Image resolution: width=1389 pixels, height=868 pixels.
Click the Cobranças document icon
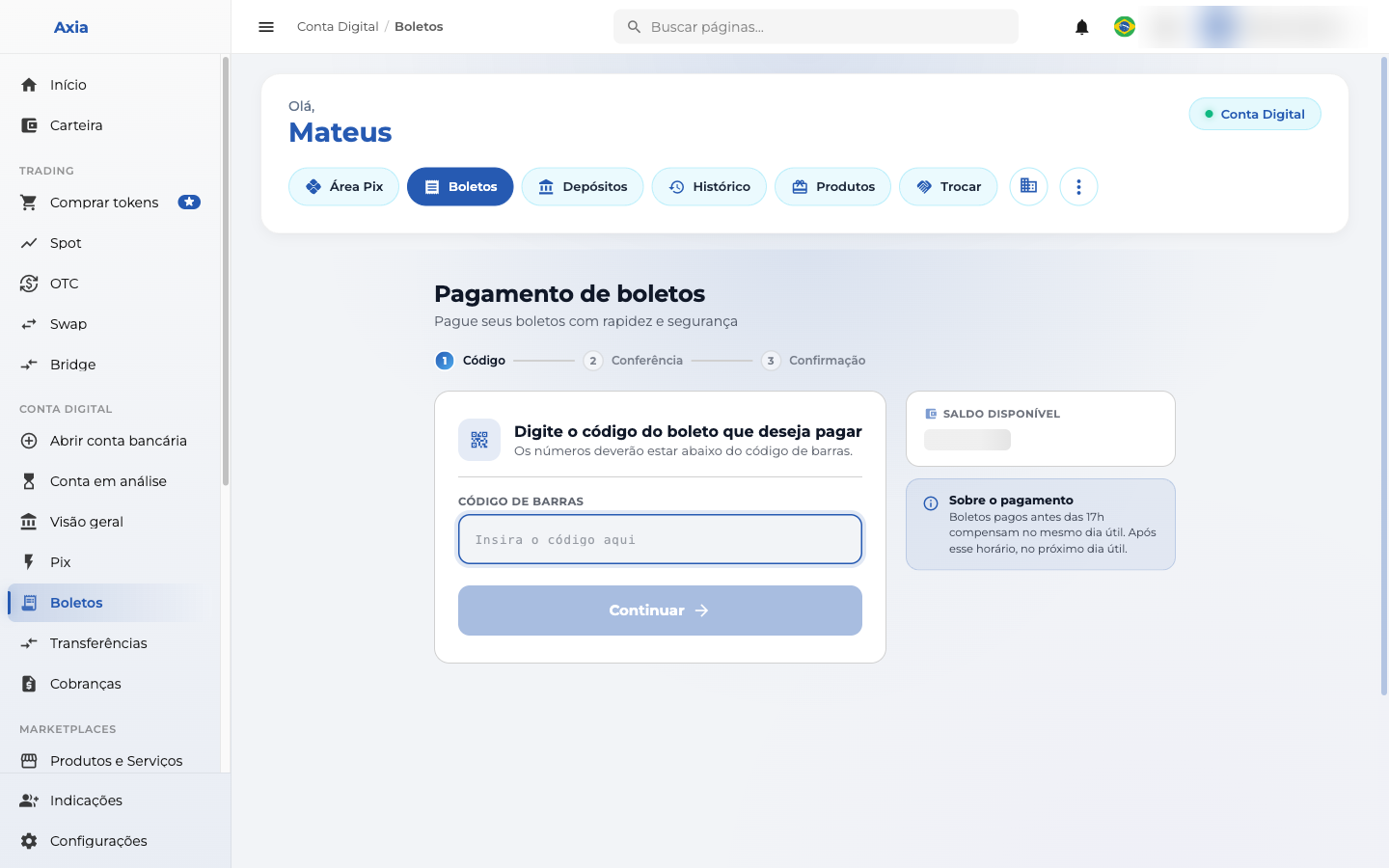(29, 684)
